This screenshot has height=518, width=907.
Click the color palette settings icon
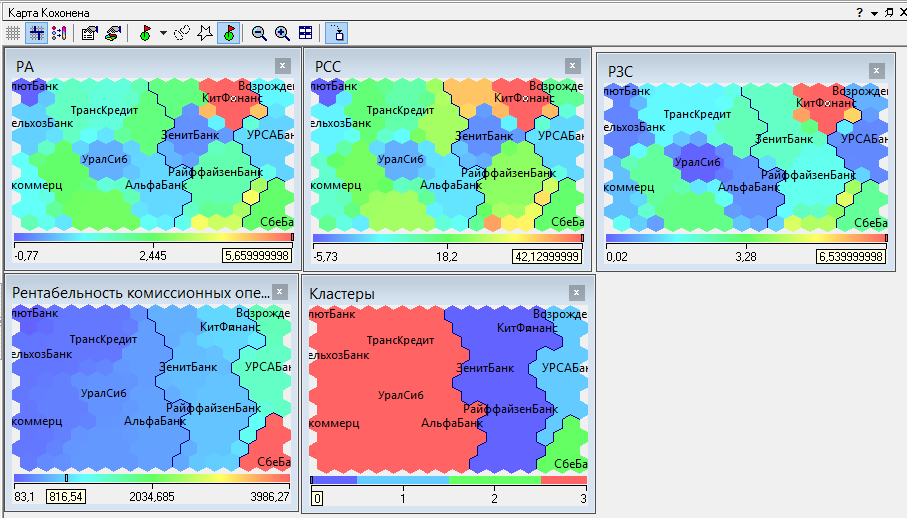(113, 34)
